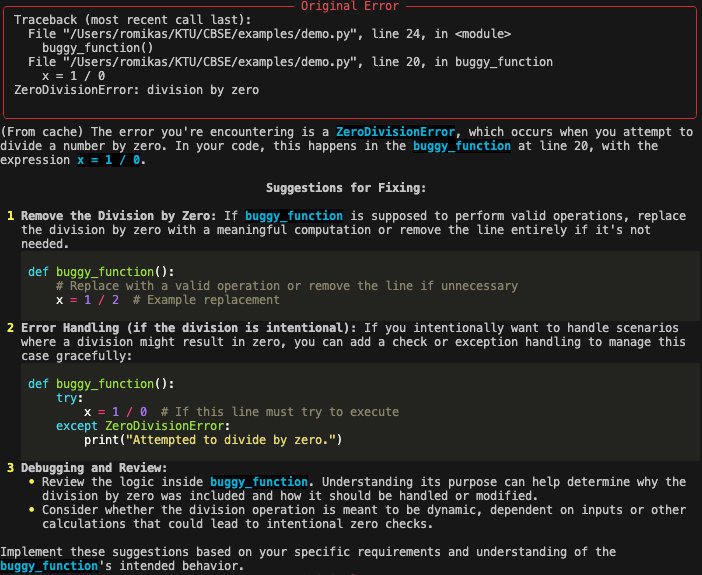
Task: Click "def buggy_function():" in first code block
Action: click(x=101, y=272)
